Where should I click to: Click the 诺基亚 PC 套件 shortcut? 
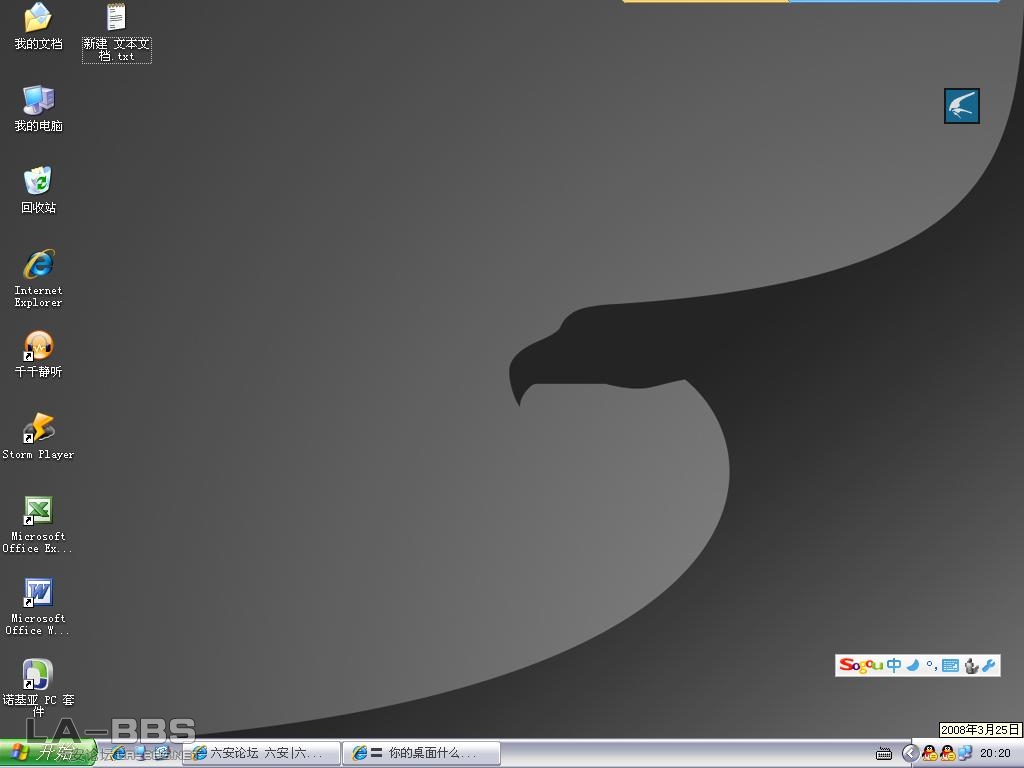click(x=38, y=674)
